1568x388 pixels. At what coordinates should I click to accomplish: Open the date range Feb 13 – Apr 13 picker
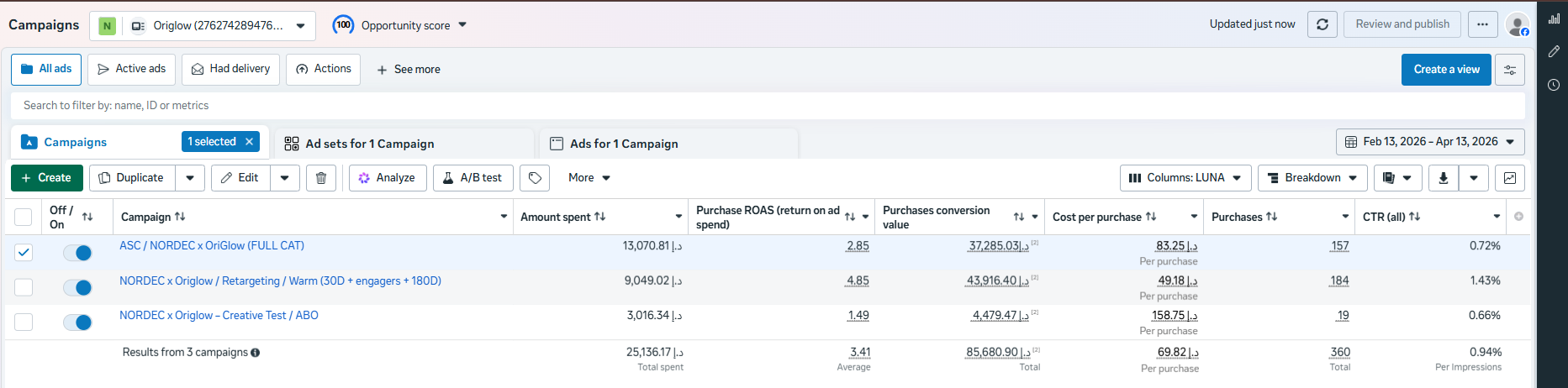(1430, 142)
